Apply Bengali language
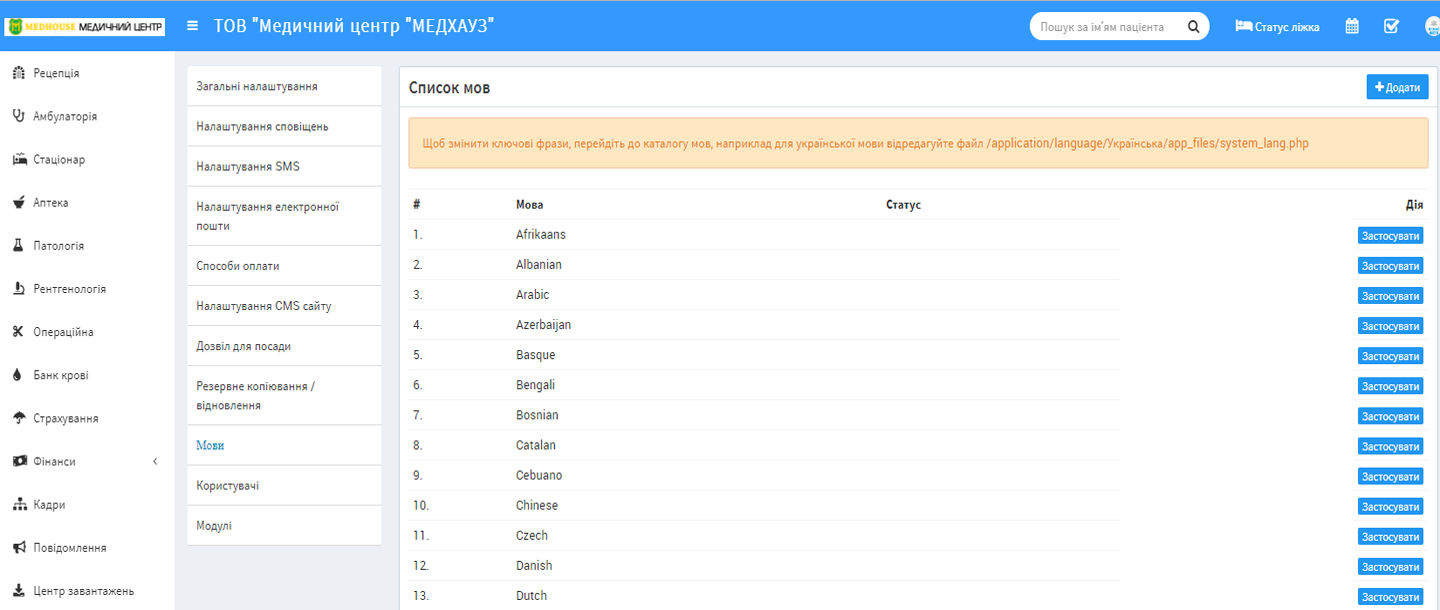This screenshot has width=1440, height=610. (1390, 386)
